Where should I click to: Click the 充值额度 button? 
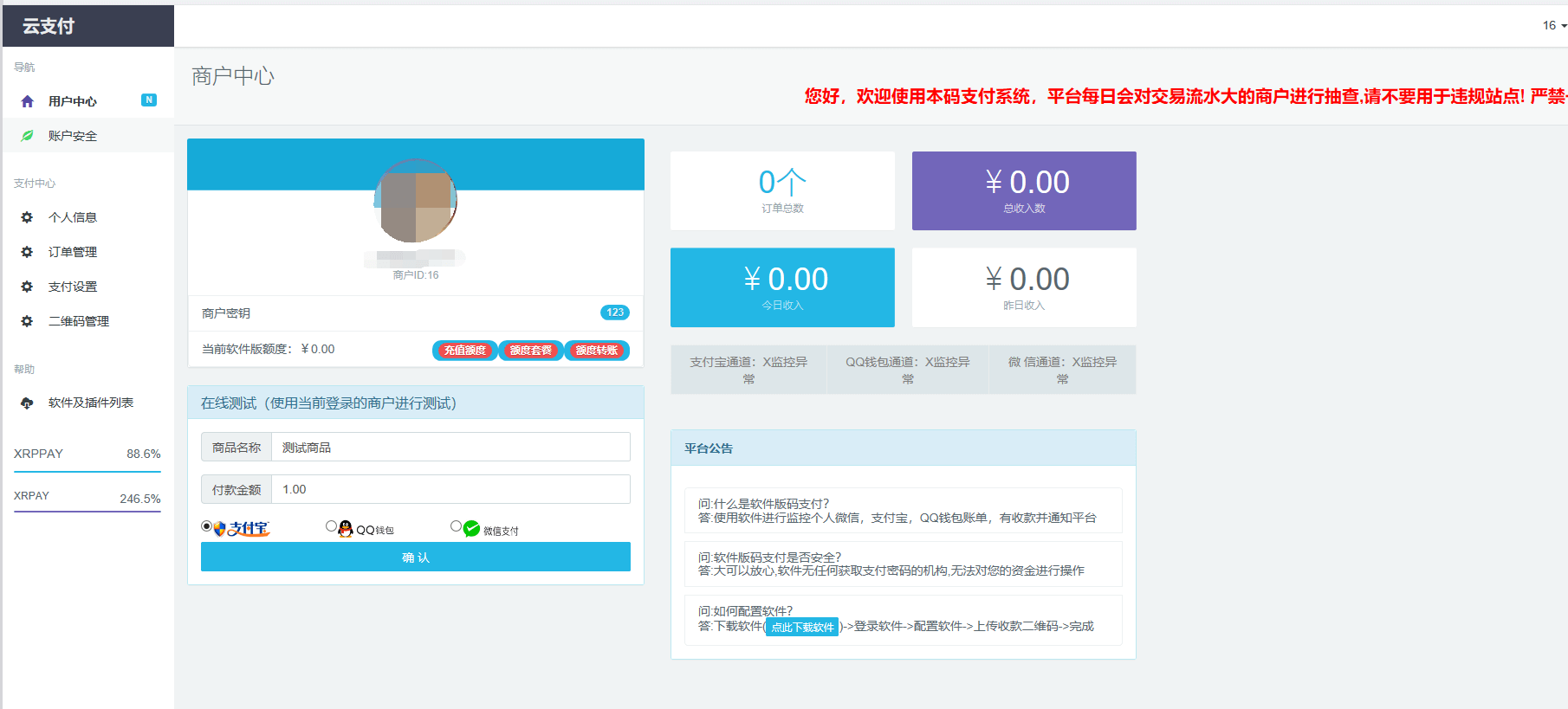point(465,351)
